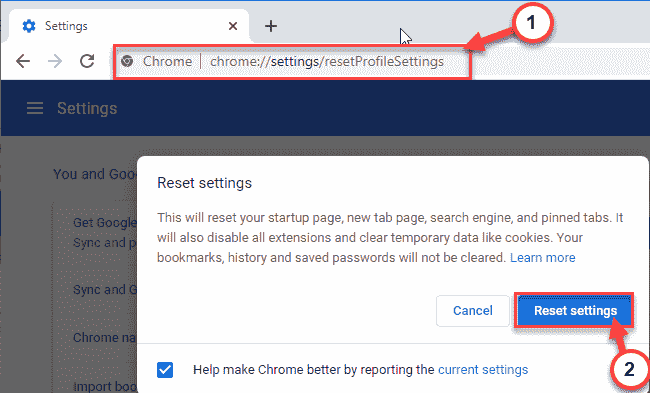Open the current settings link
Screen dimensions: 650x393
483,369
